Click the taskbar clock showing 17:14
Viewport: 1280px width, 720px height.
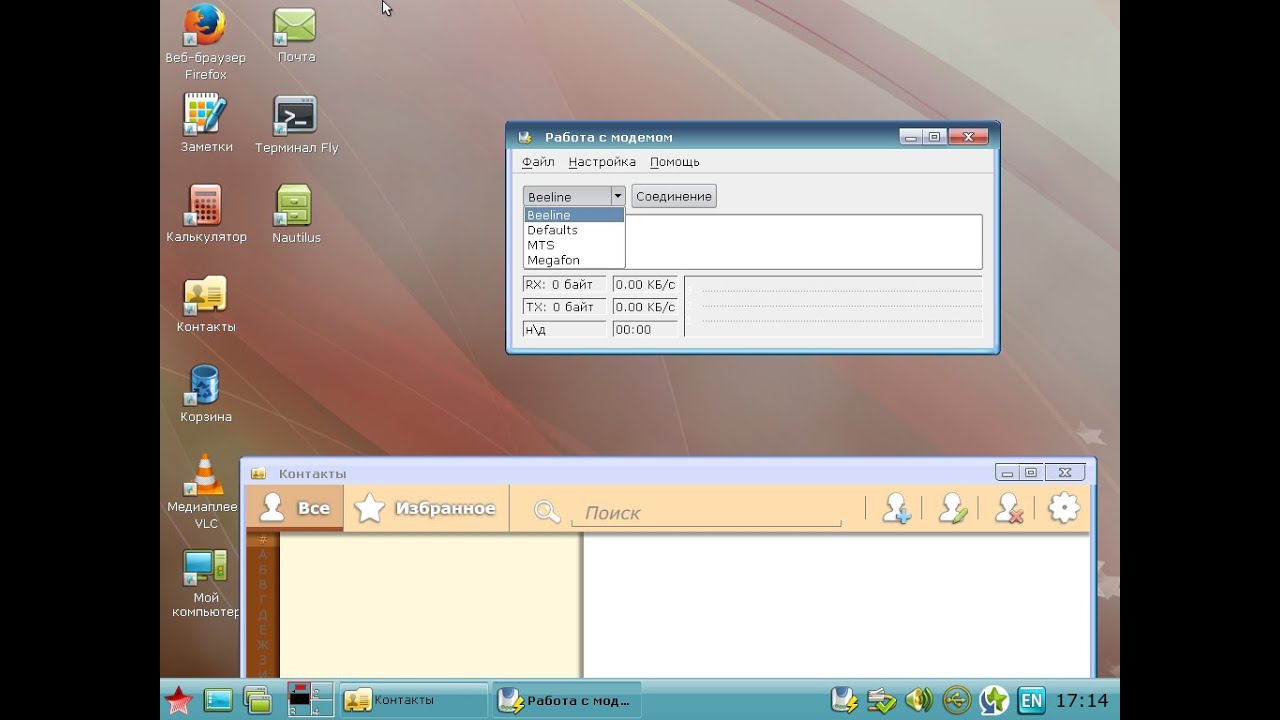(x=1082, y=700)
